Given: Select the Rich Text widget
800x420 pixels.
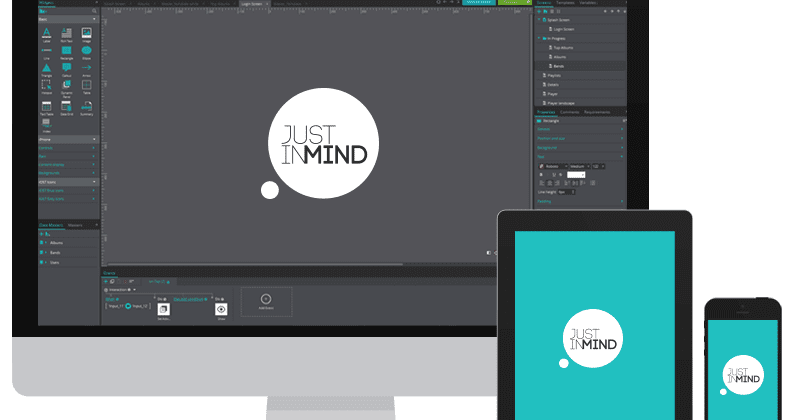Looking at the screenshot, I should [x=66, y=35].
